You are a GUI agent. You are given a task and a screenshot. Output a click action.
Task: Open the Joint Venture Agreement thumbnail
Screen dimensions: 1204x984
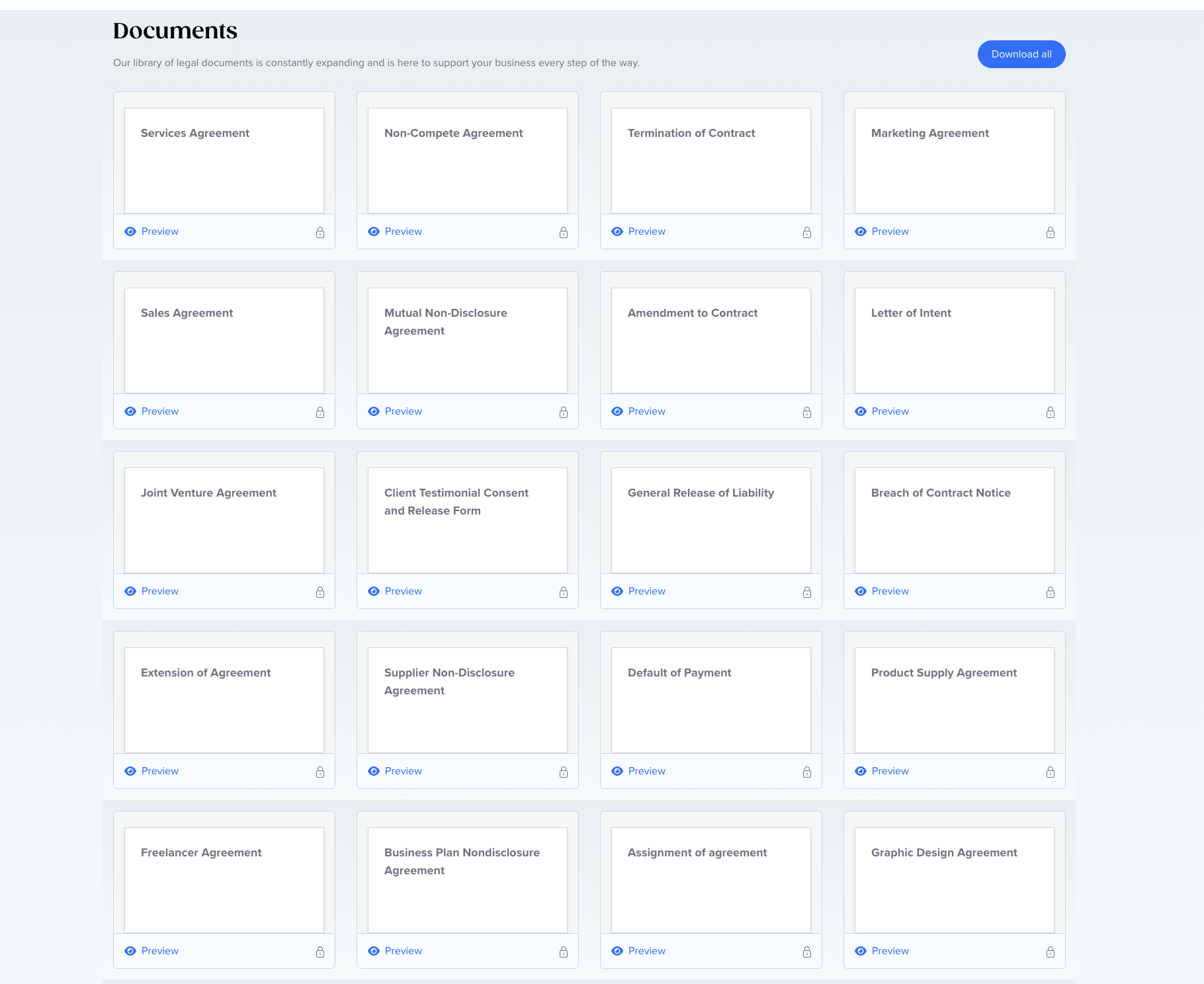click(x=224, y=520)
